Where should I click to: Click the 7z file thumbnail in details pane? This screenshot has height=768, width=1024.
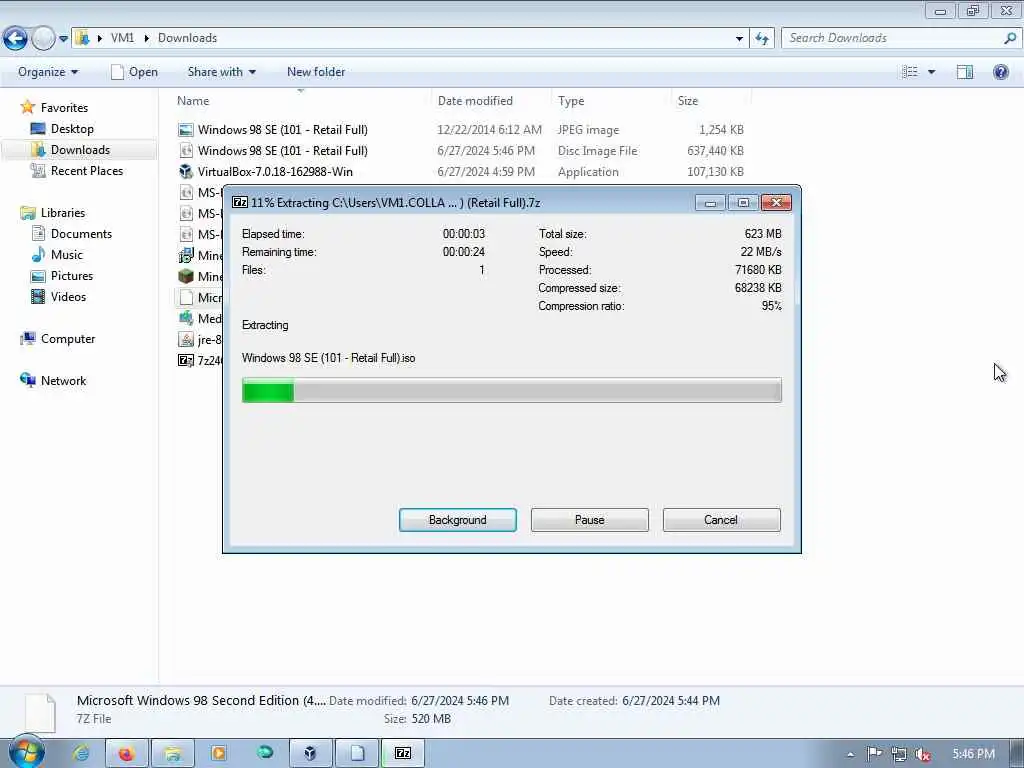click(40, 712)
